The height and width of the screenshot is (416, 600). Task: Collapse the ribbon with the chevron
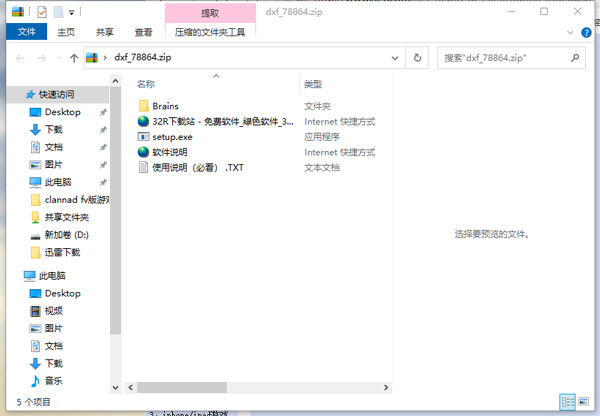[570, 33]
